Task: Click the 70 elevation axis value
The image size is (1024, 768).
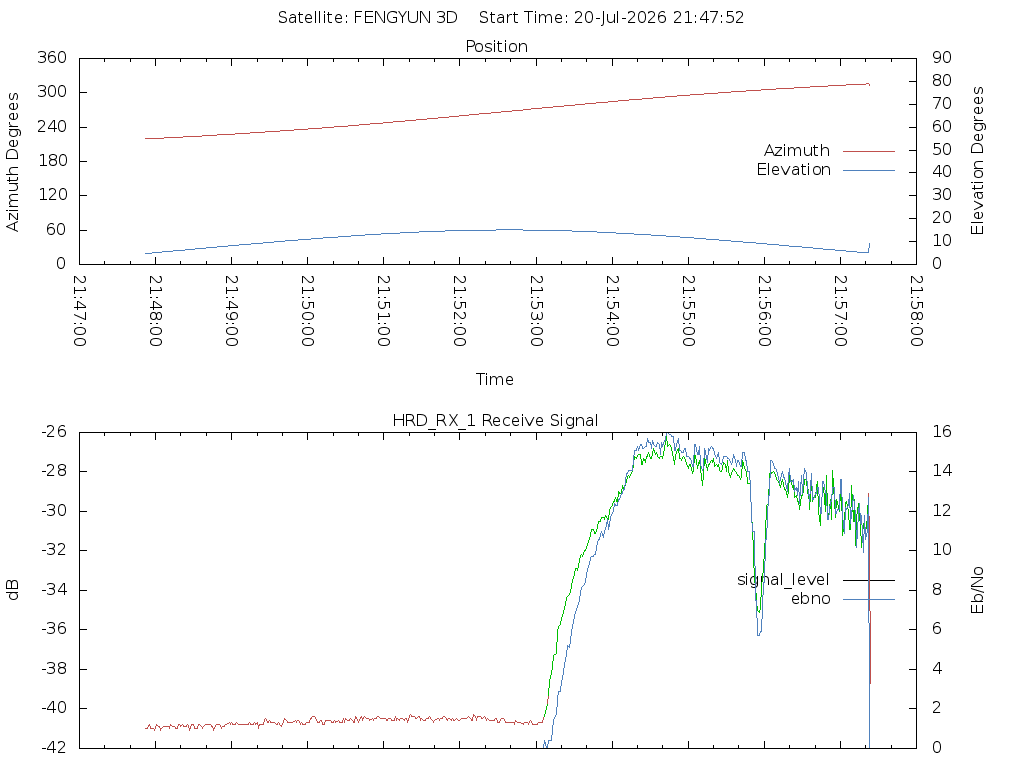Action: [x=942, y=103]
